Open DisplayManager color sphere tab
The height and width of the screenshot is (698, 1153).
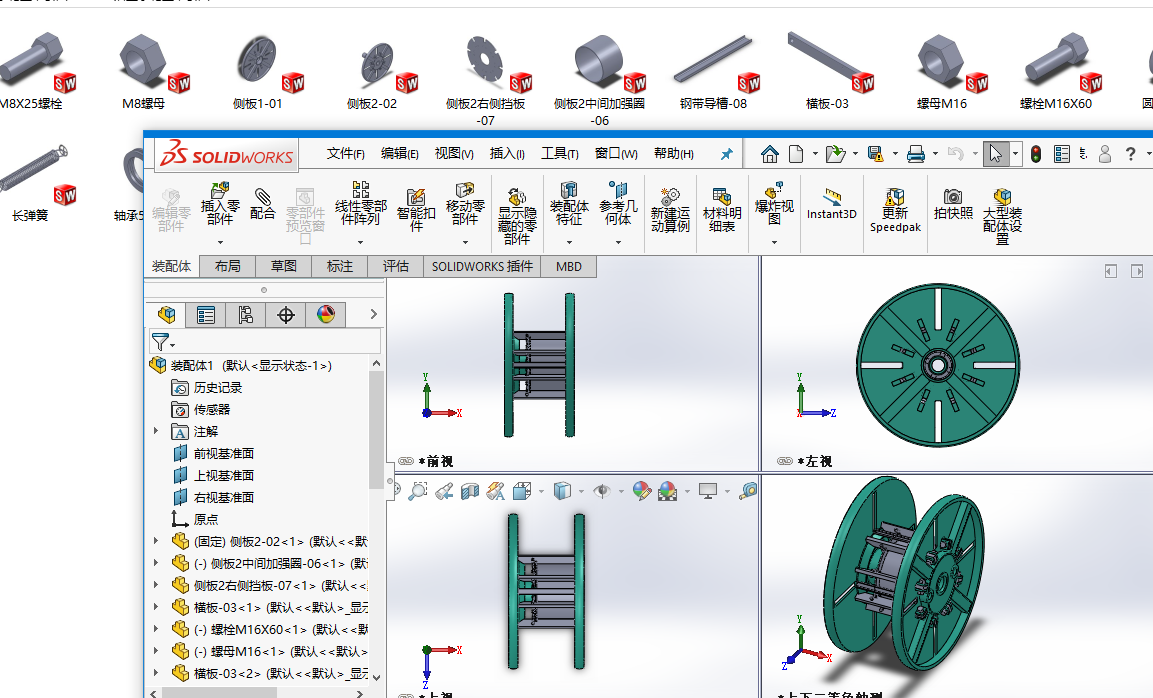[325, 315]
